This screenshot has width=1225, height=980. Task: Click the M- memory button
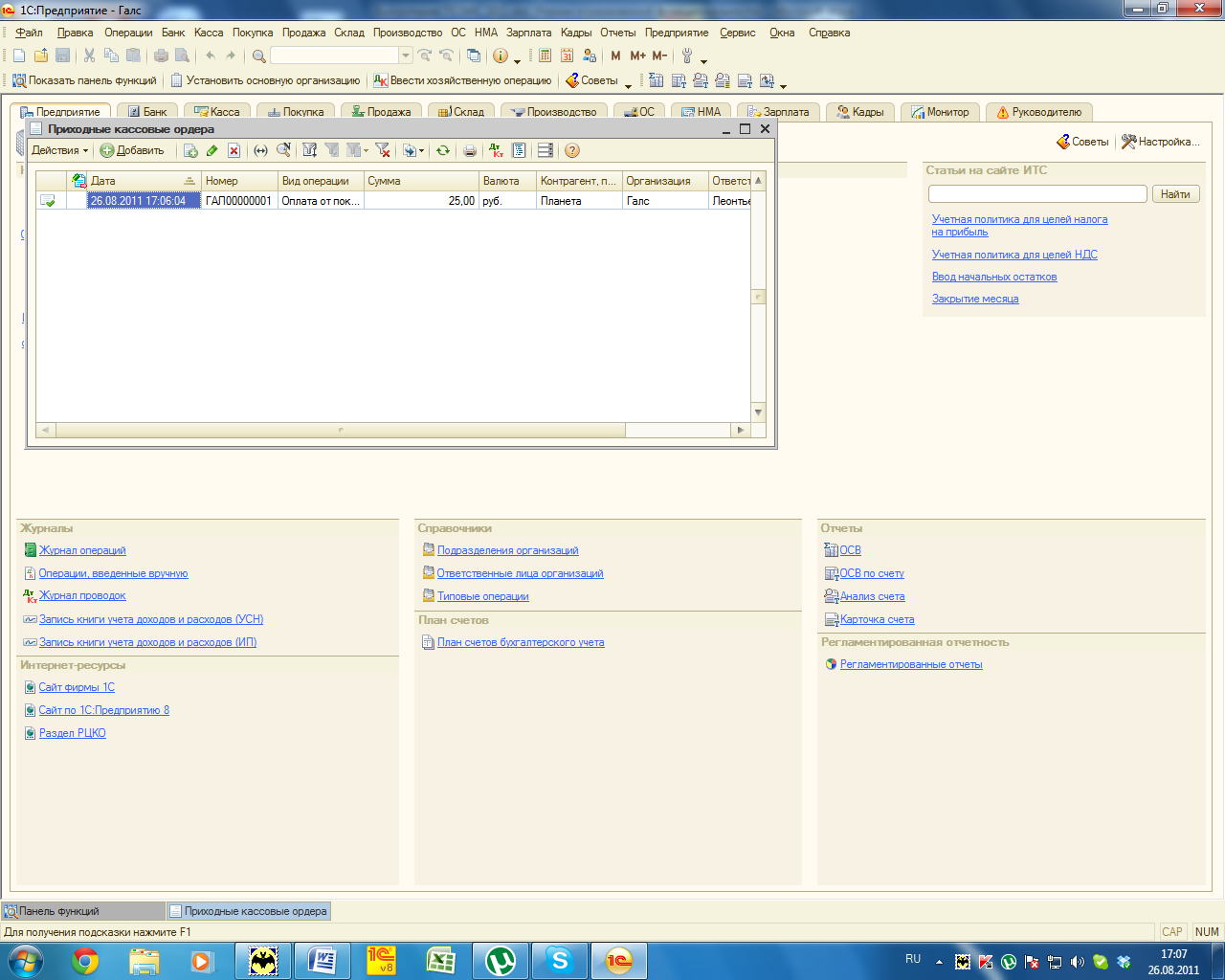[659, 56]
